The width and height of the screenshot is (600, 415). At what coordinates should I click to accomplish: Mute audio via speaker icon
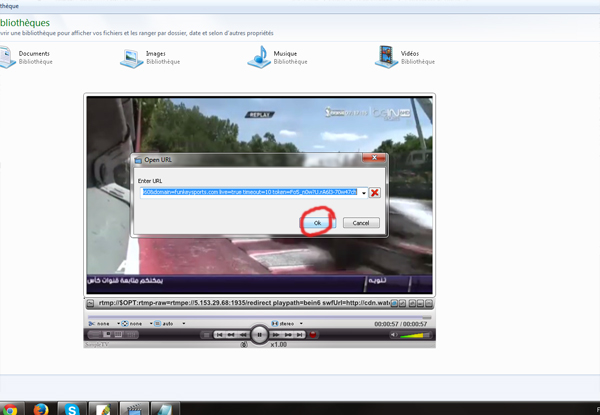[x=394, y=335]
